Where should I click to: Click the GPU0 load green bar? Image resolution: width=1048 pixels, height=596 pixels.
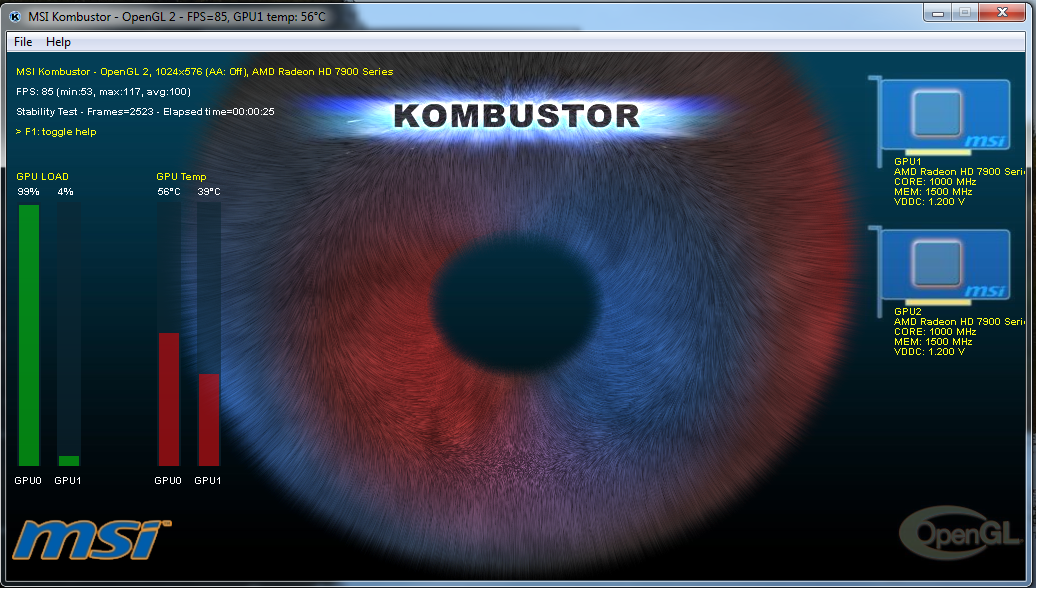[29, 335]
